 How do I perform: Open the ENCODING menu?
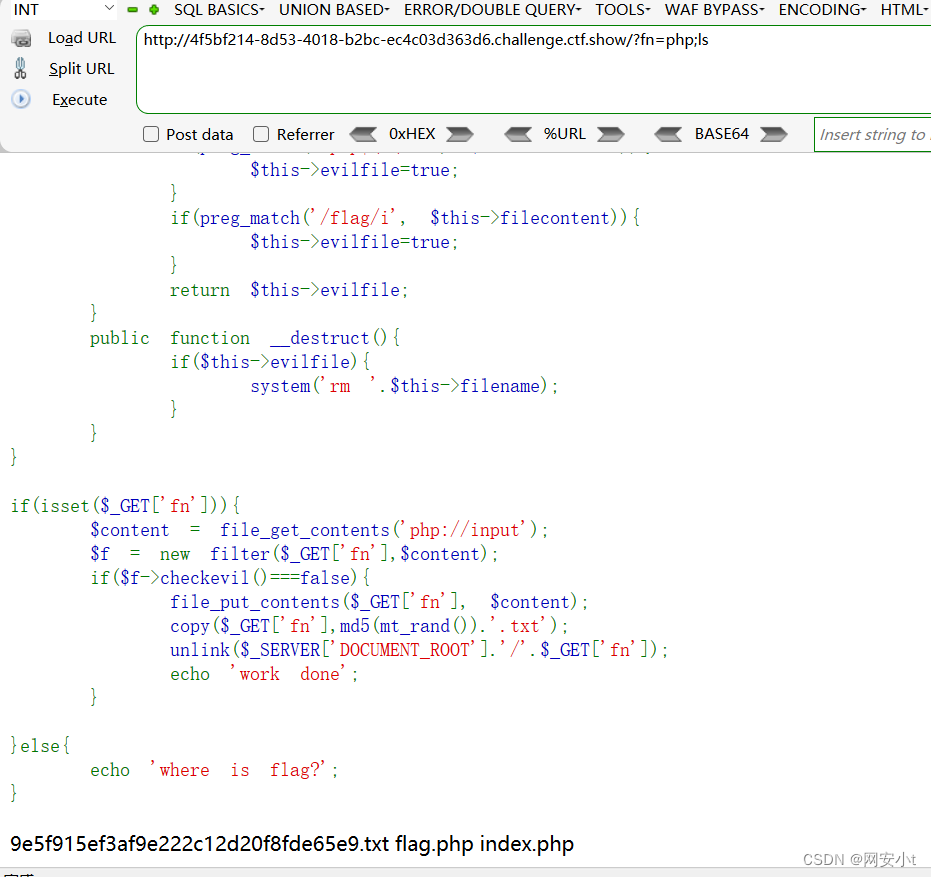(823, 10)
